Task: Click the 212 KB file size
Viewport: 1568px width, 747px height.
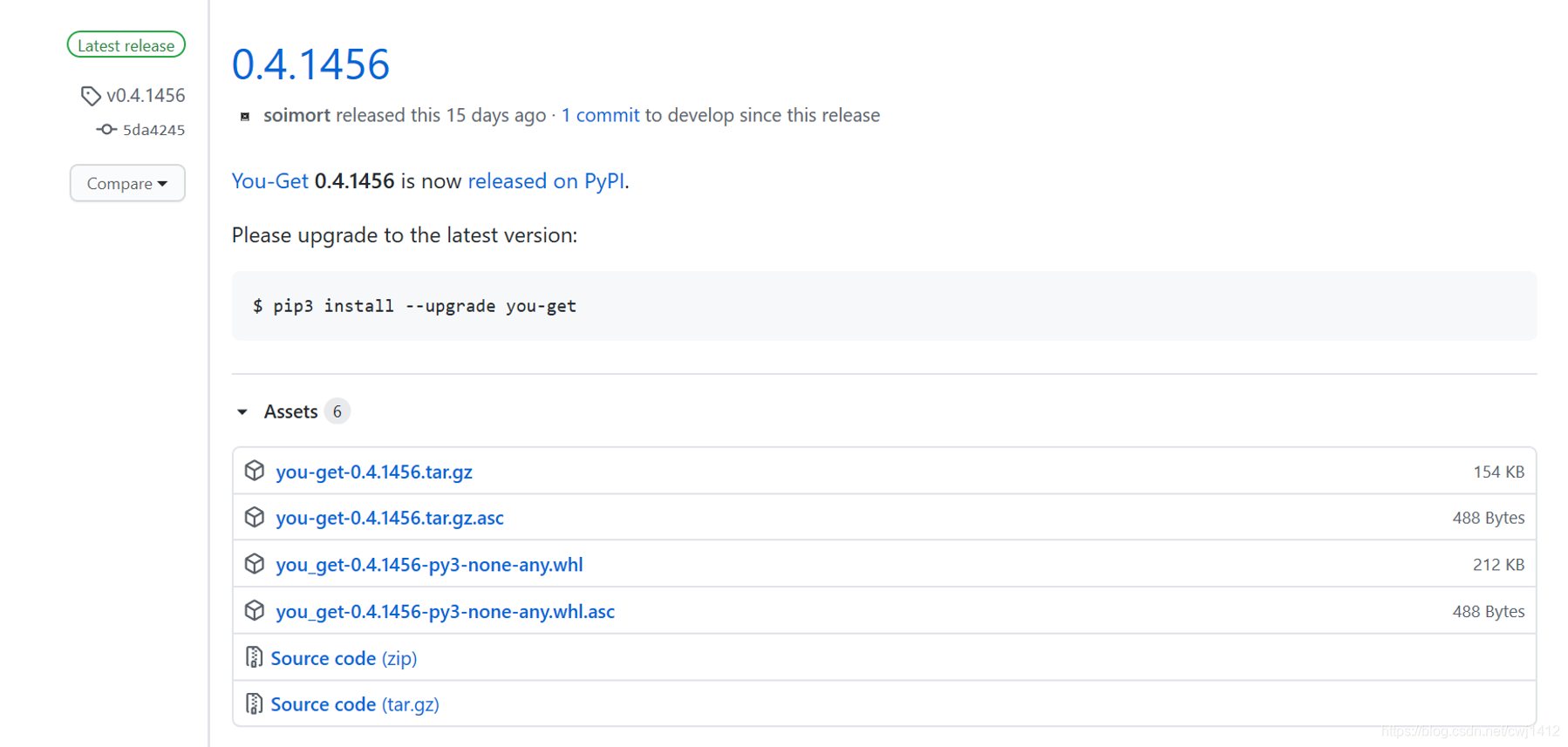Action: (1498, 565)
